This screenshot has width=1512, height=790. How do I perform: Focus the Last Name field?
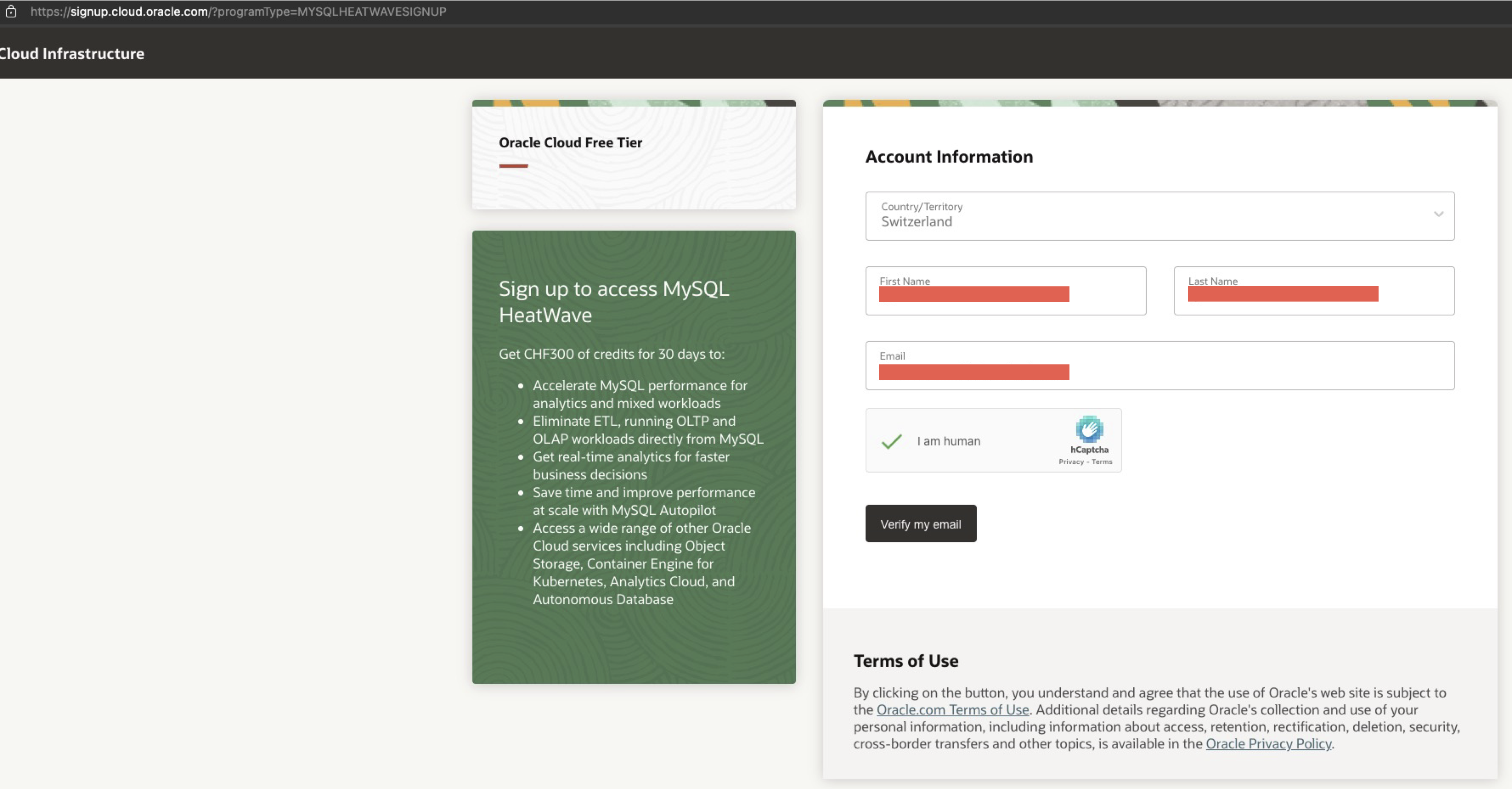click(1314, 291)
